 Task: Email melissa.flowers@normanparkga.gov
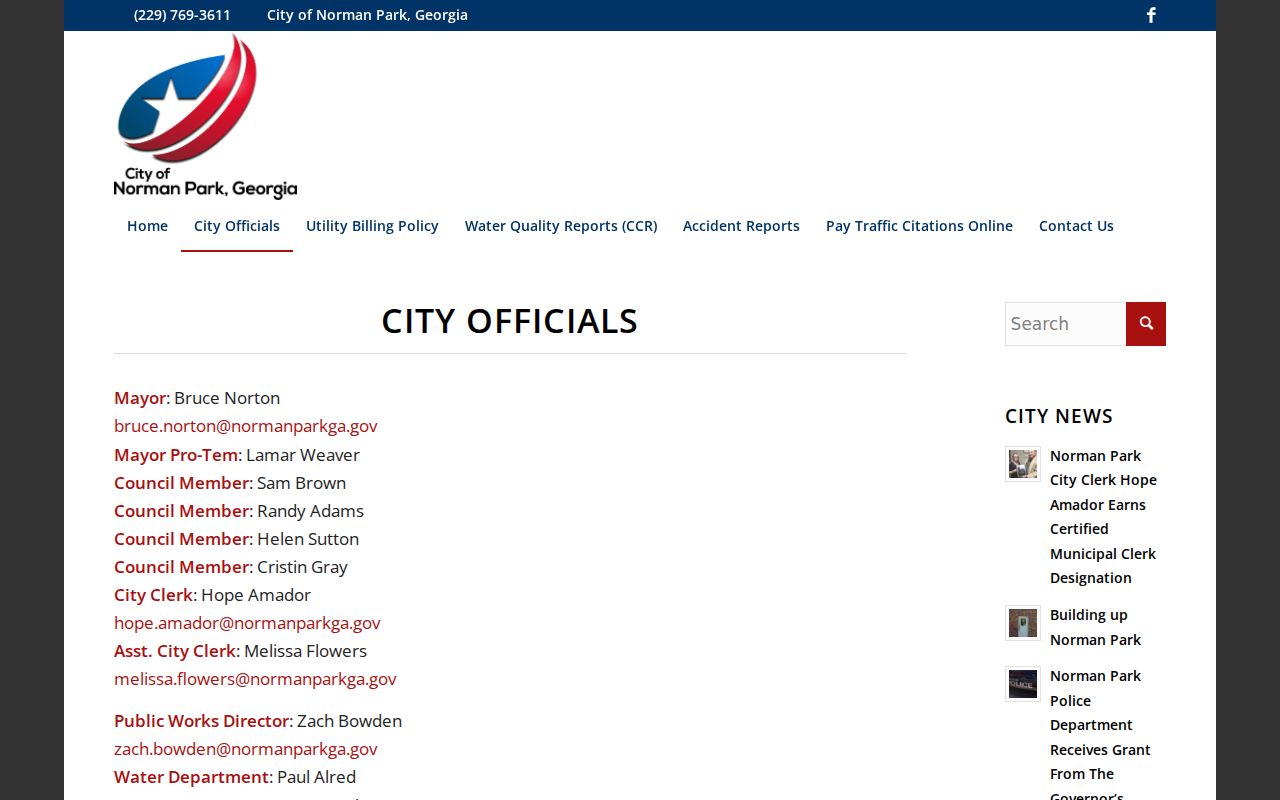pyautogui.click(x=255, y=679)
